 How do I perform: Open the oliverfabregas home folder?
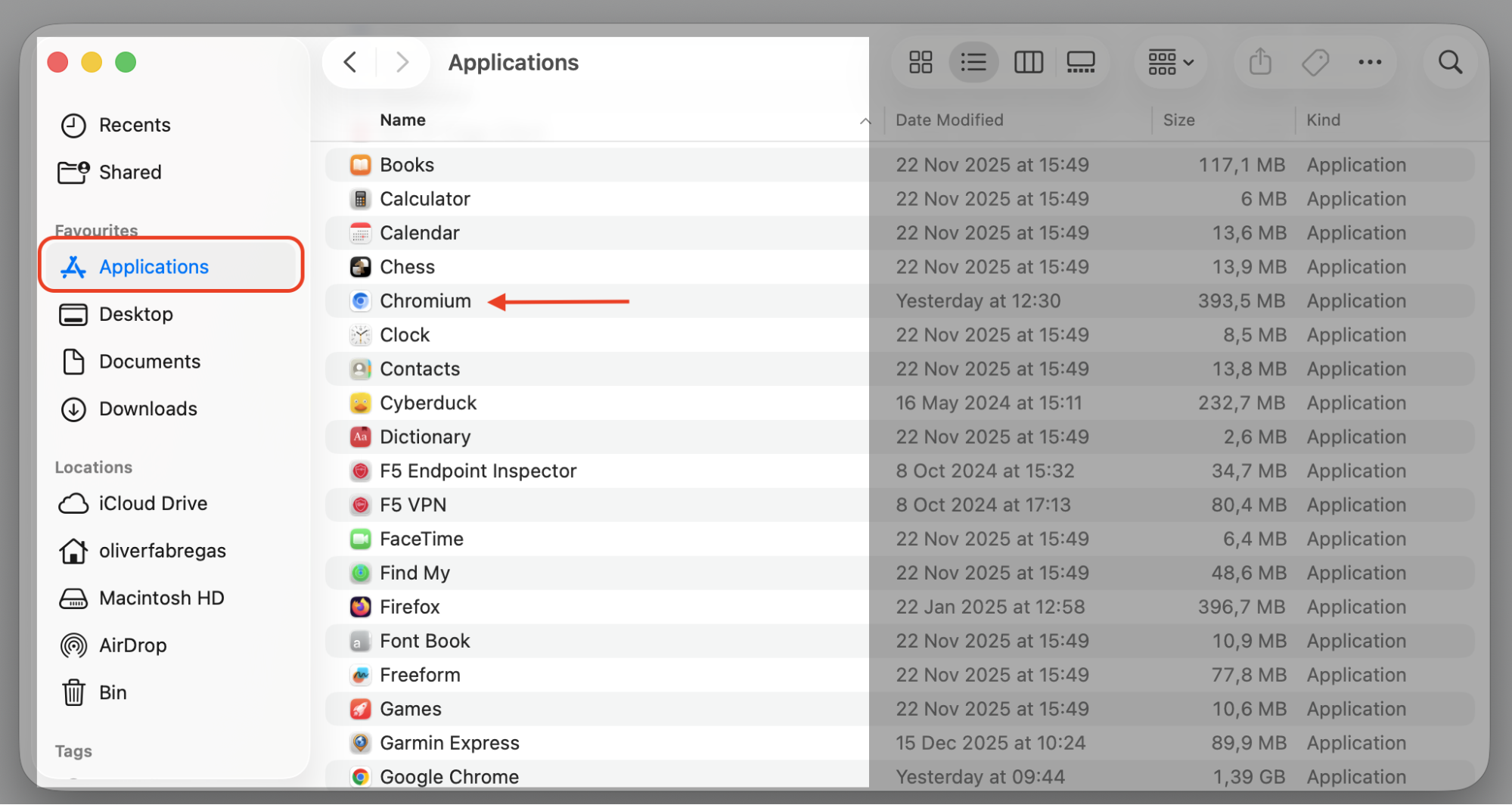(x=171, y=551)
